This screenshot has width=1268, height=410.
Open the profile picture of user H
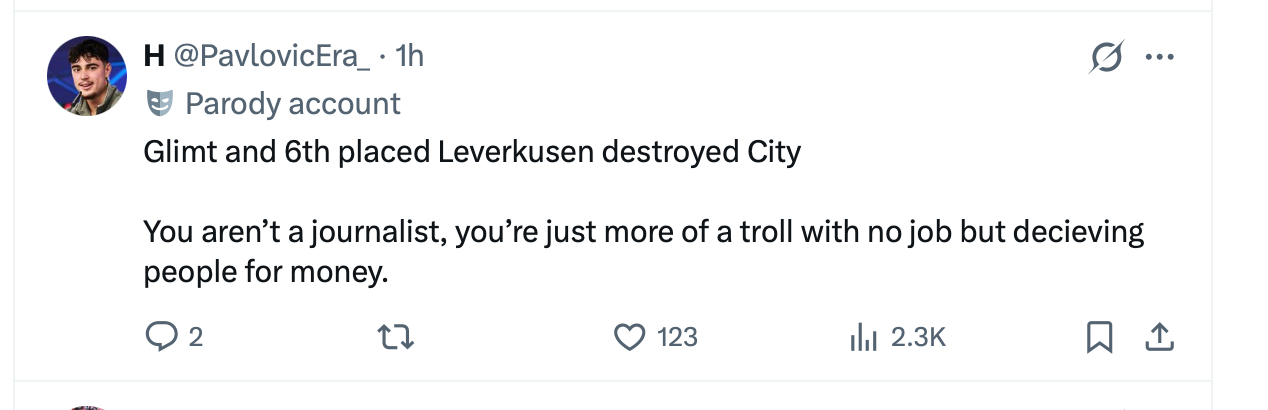coord(86,77)
